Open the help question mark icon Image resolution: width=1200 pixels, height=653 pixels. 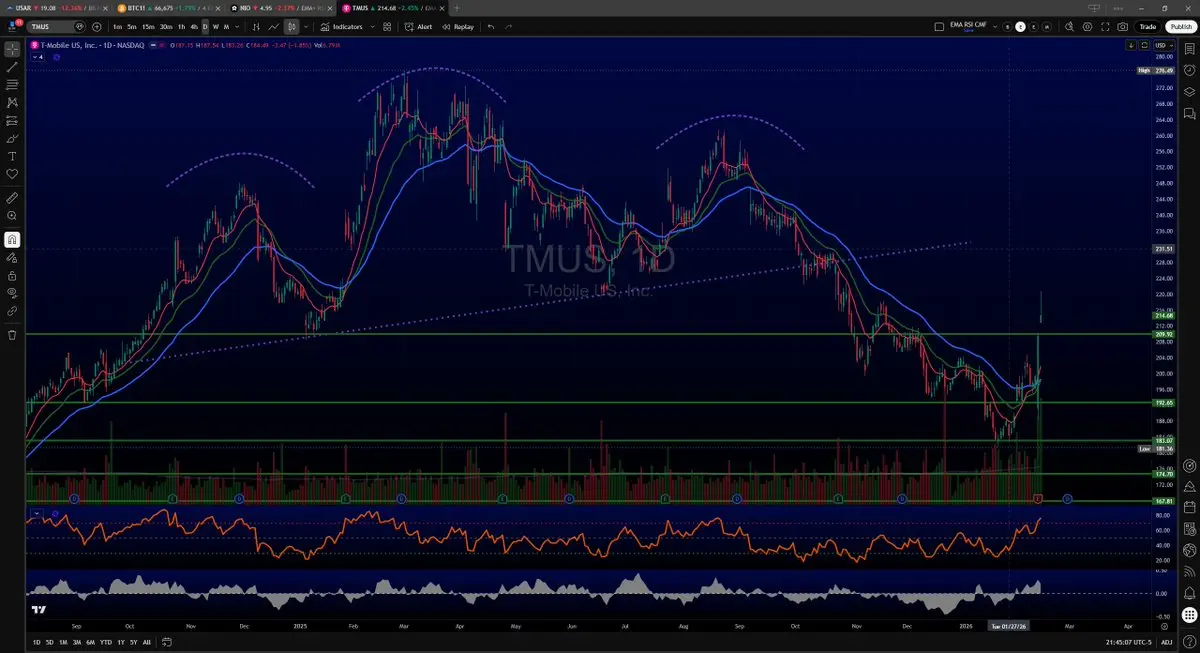1190,641
